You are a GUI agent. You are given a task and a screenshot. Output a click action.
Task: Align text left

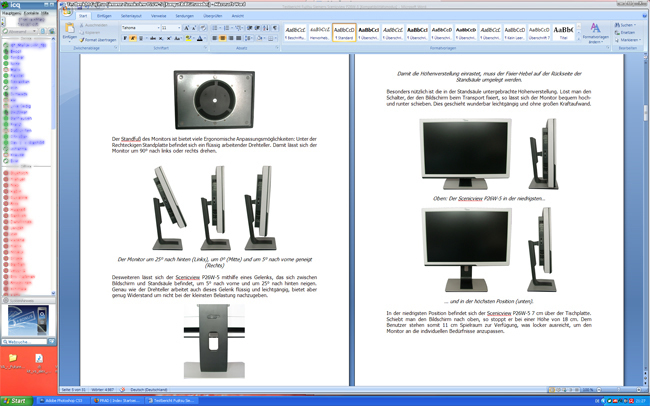coord(215,38)
